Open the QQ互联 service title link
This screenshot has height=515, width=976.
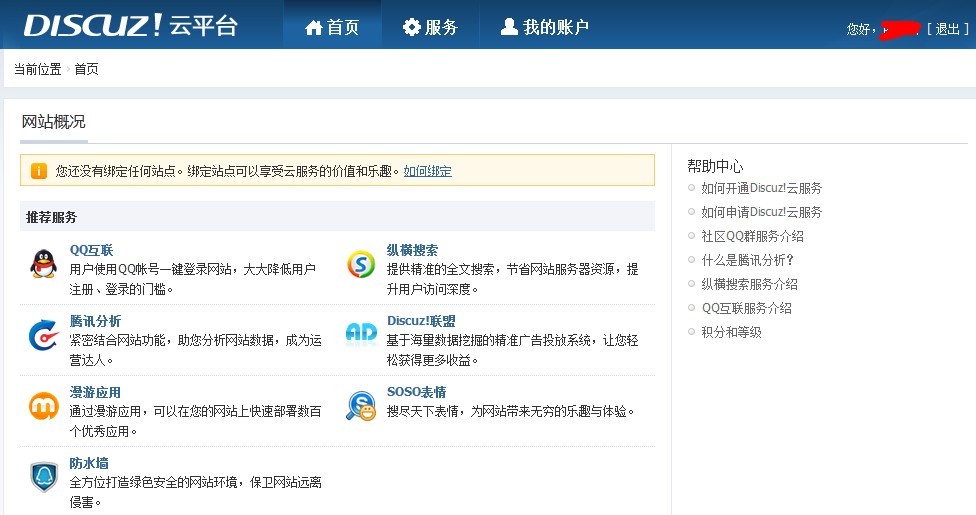click(x=92, y=250)
